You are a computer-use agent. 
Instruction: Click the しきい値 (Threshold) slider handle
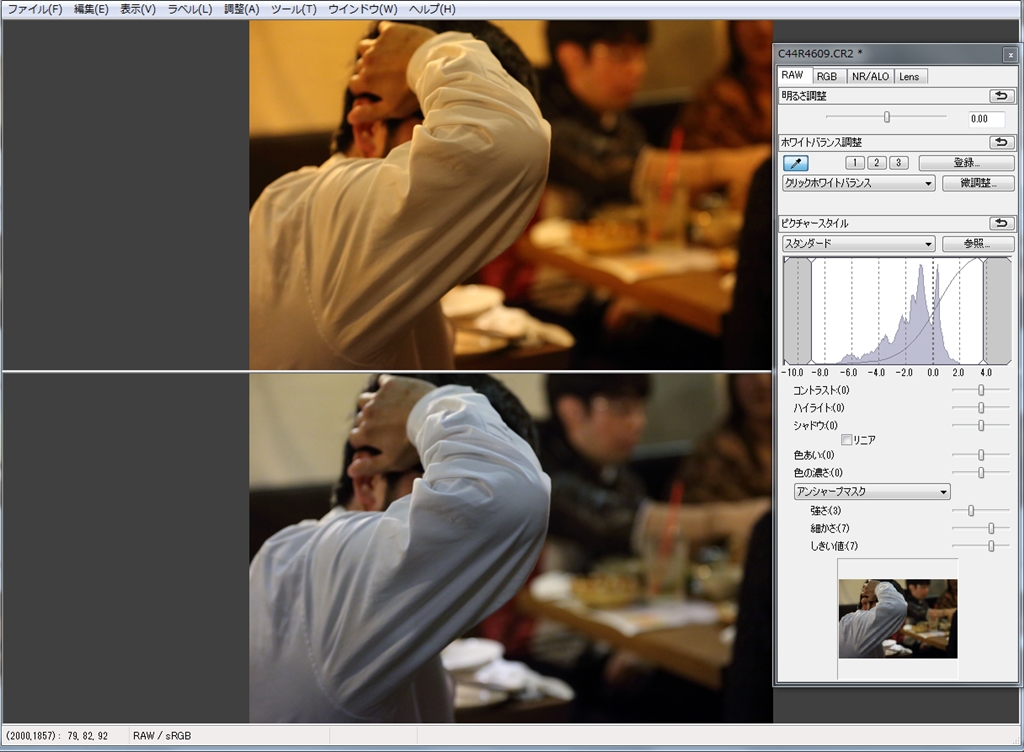click(x=991, y=546)
